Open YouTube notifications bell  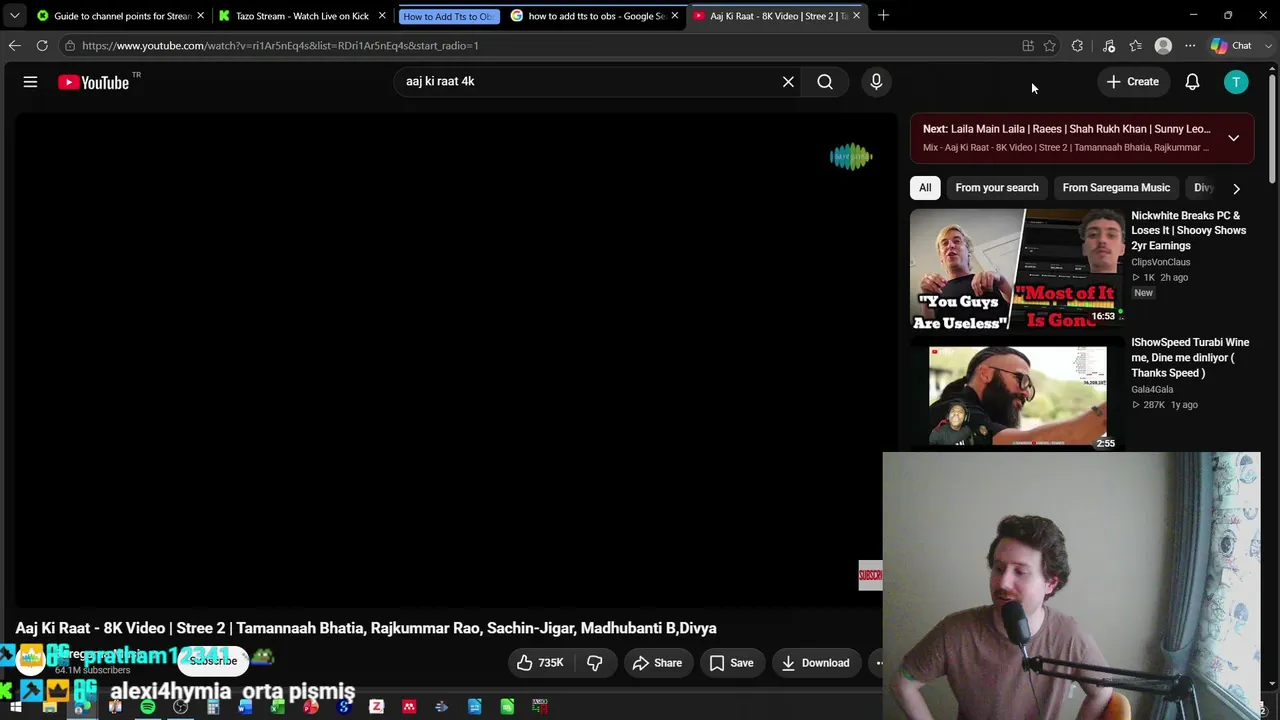pyautogui.click(x=1192, y=82)
